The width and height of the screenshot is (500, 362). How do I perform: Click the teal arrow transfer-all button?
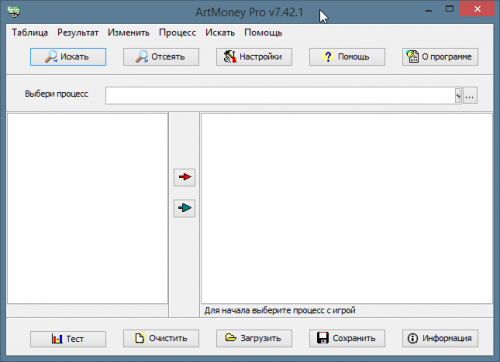point(184,208)
